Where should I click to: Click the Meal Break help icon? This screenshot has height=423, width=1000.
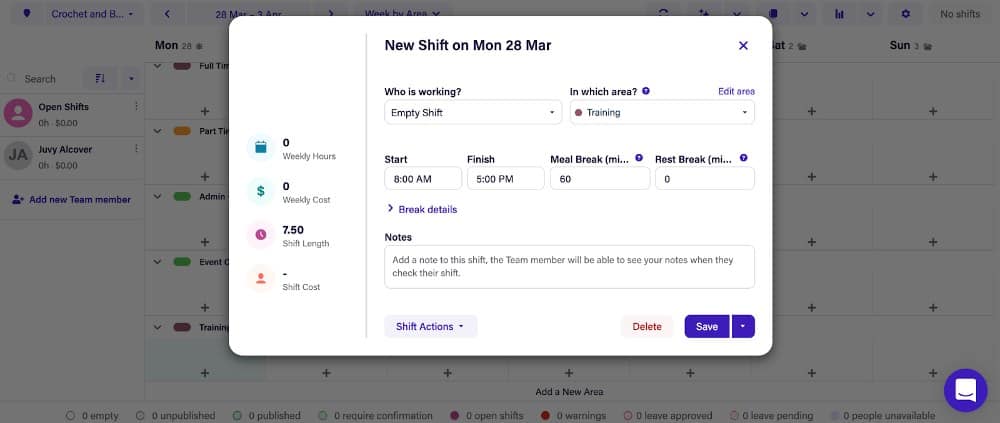coord(639,158)
